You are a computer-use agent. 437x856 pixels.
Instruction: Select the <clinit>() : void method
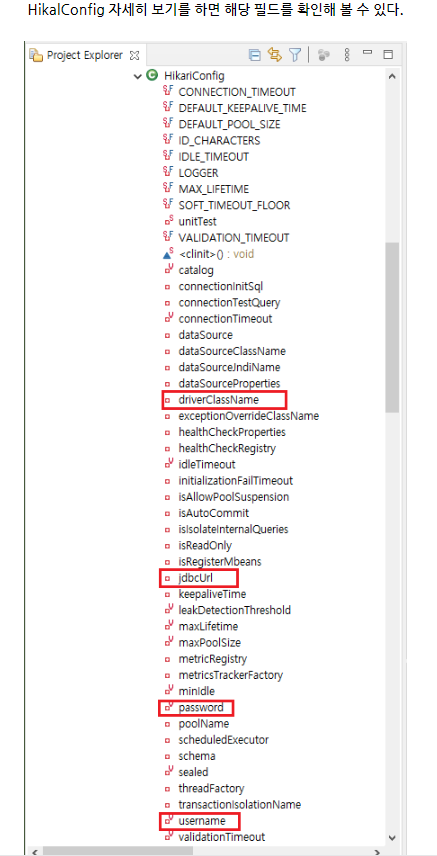click(x=216, y=254)
